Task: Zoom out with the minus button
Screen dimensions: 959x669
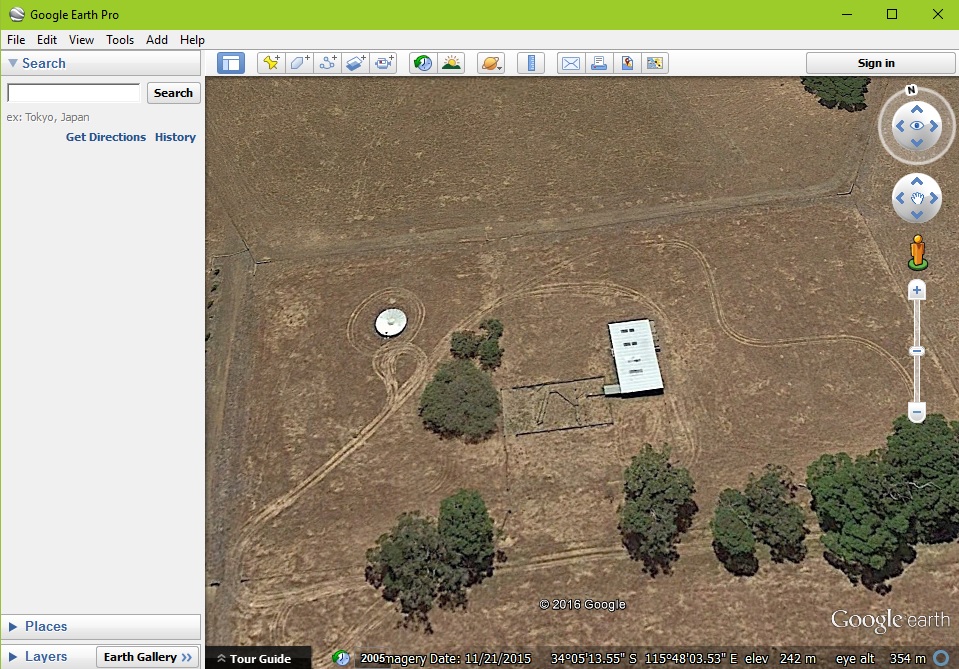Action: [916, 412]
